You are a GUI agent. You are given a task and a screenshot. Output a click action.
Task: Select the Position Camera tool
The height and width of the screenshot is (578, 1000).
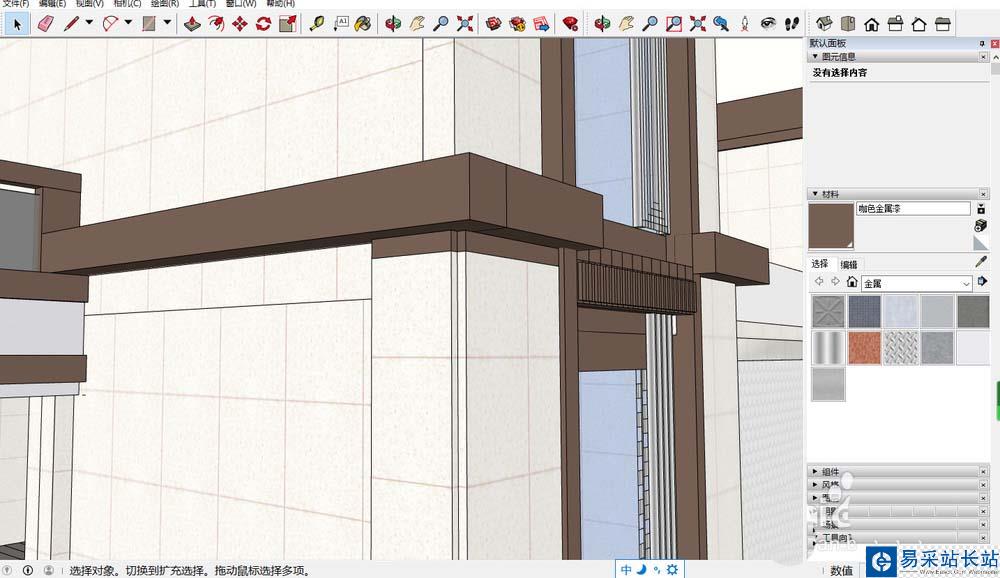745,24
